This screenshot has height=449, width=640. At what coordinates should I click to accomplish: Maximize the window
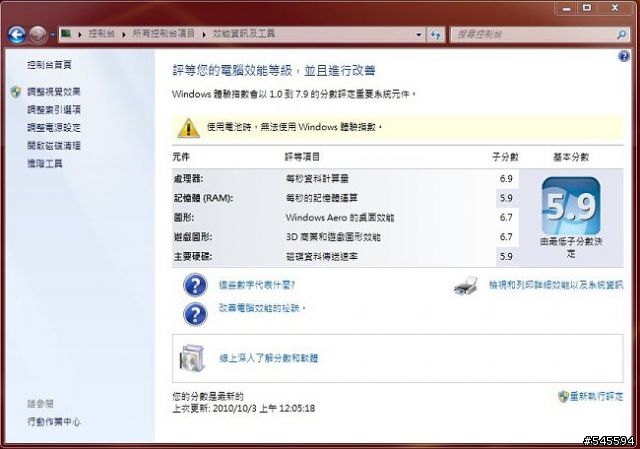click(587, 8)
